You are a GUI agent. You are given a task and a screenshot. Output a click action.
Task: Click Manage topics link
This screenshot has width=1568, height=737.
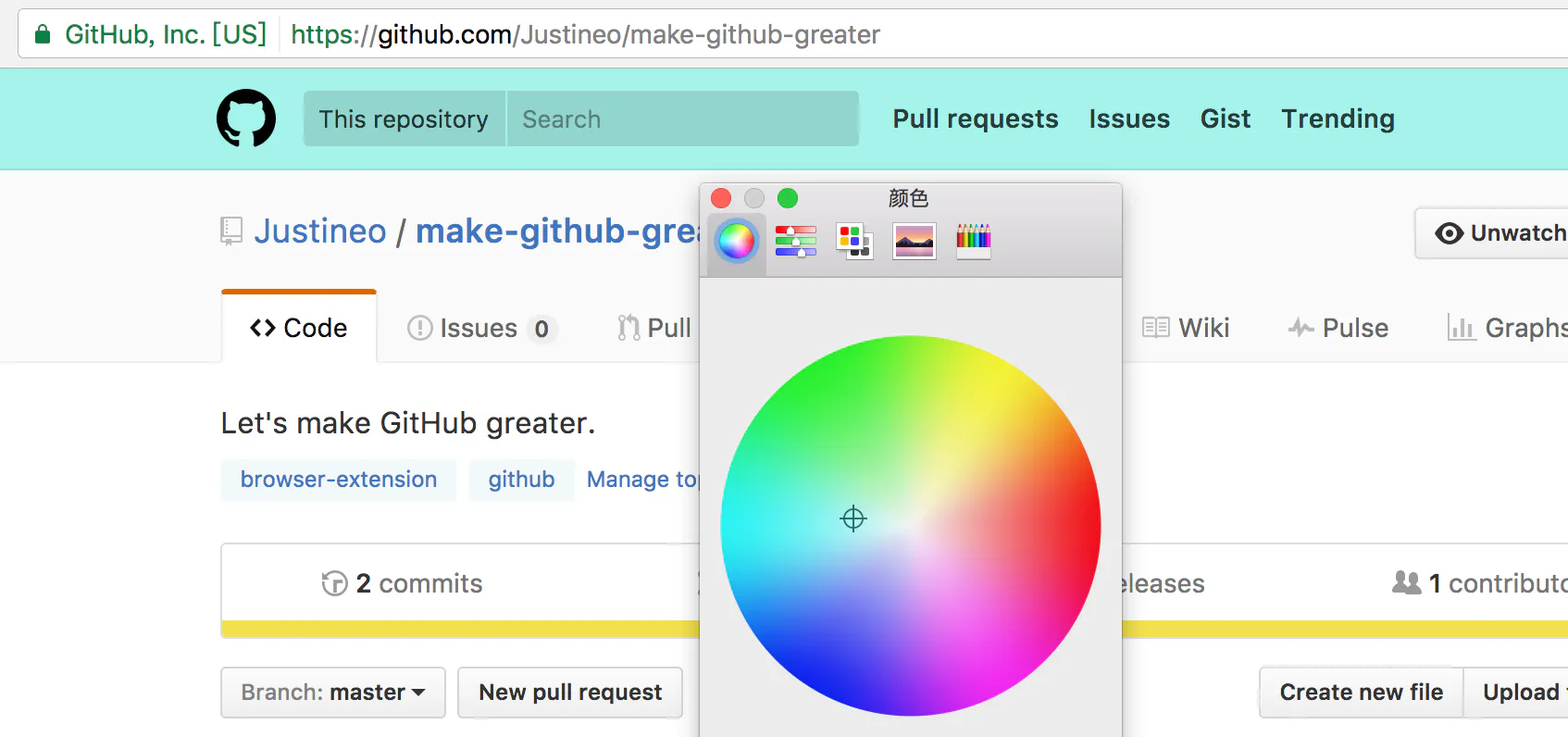[642, 480]
